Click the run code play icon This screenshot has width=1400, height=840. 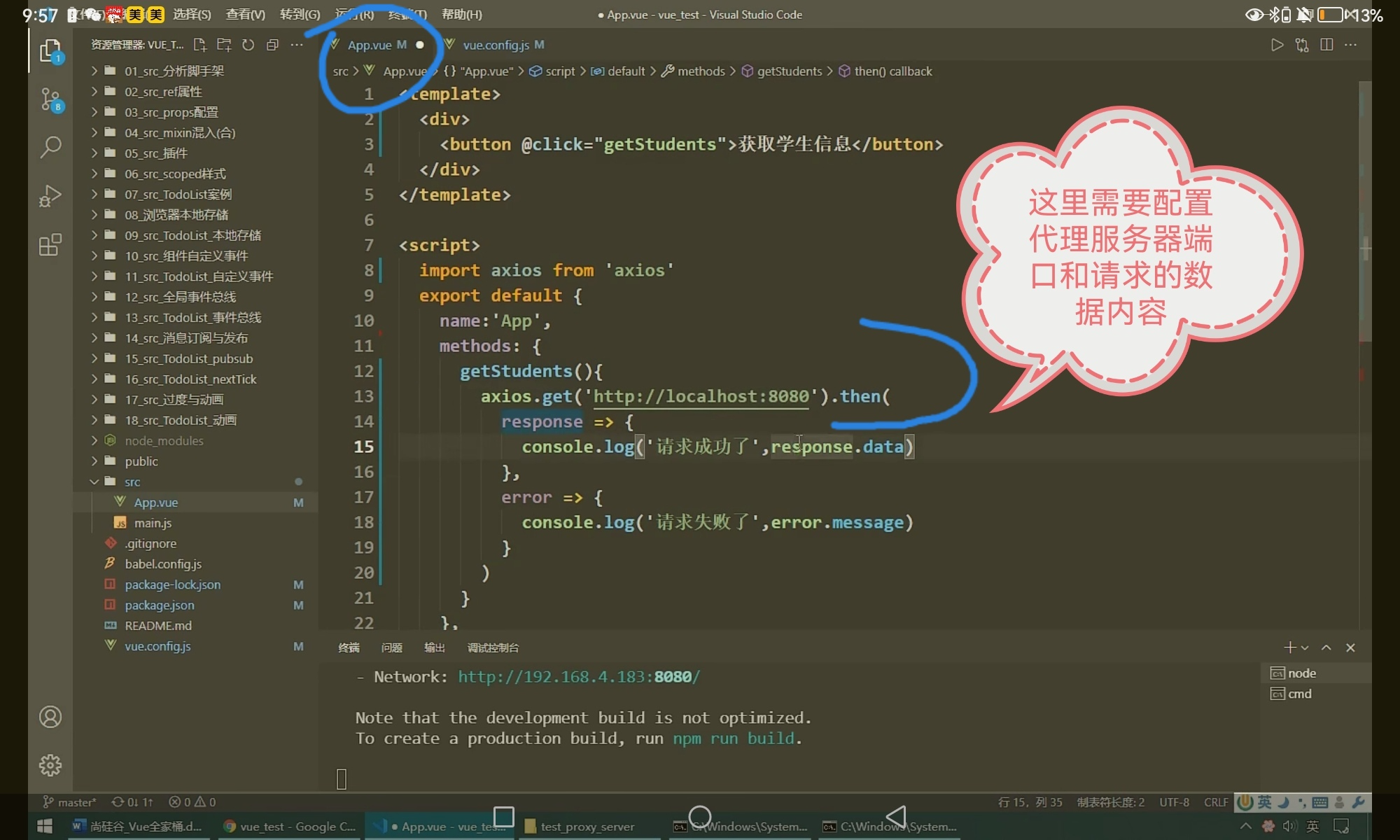click(1277, 45)
